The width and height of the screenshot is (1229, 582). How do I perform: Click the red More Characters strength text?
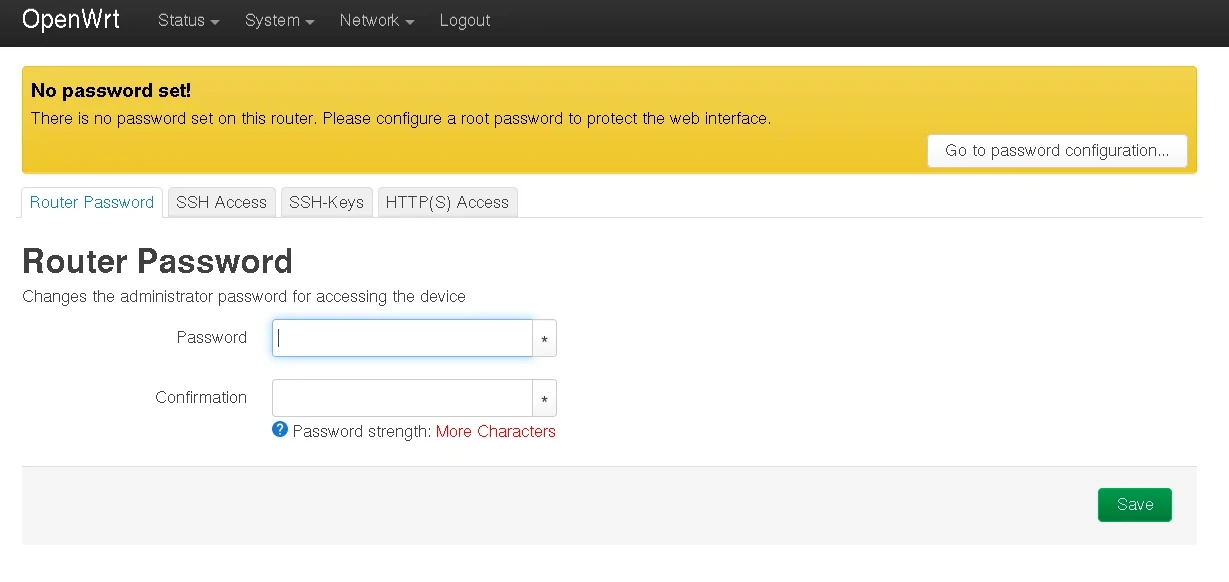tap(495, 432)
